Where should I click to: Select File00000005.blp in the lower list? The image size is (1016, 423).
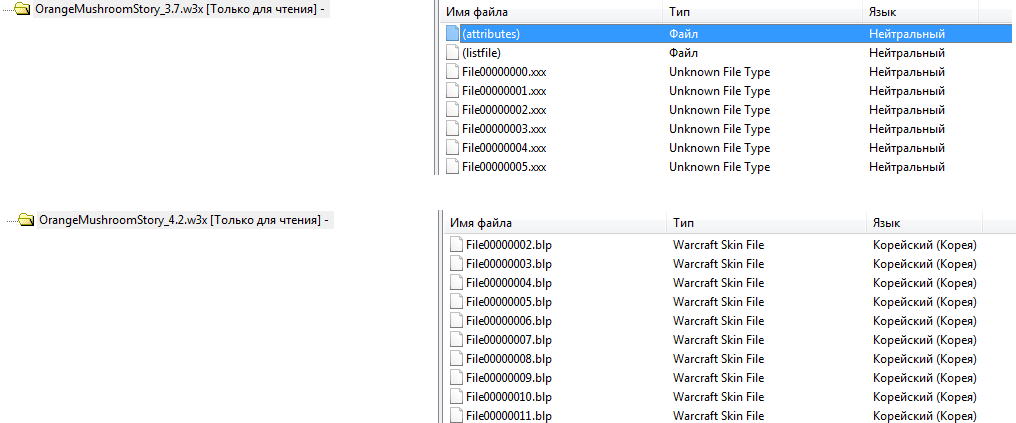[x=509, y=302]
